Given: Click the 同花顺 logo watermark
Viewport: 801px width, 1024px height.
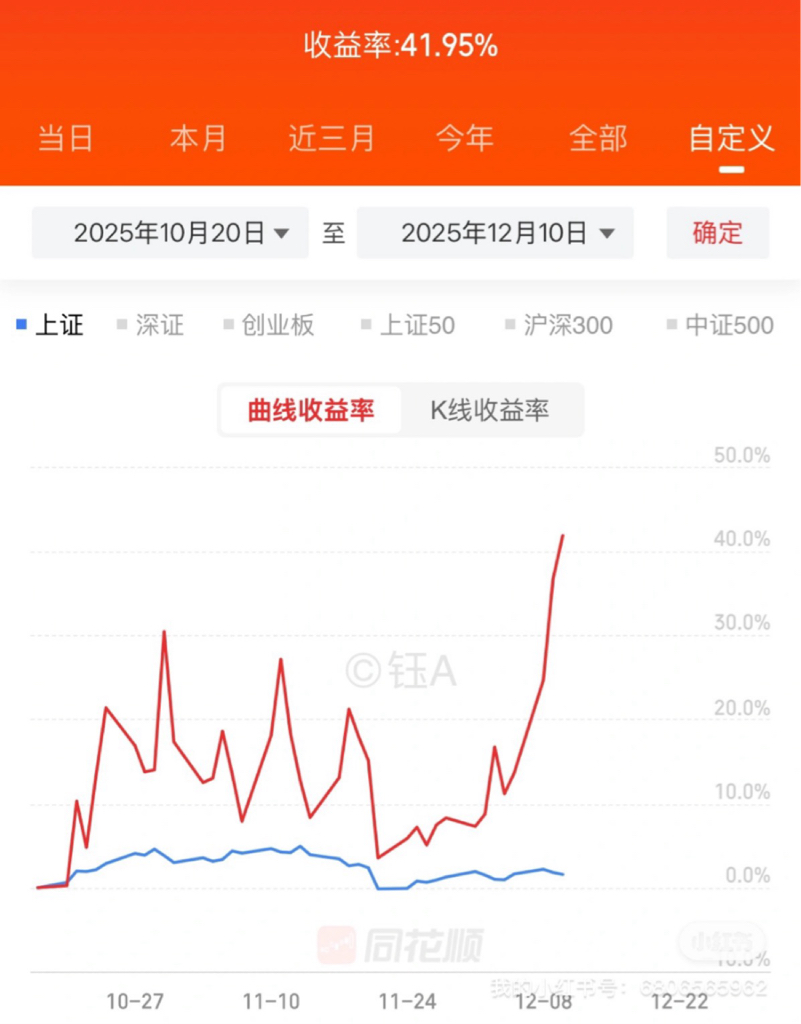Looking at the screenshot, I should coord(400,945).
